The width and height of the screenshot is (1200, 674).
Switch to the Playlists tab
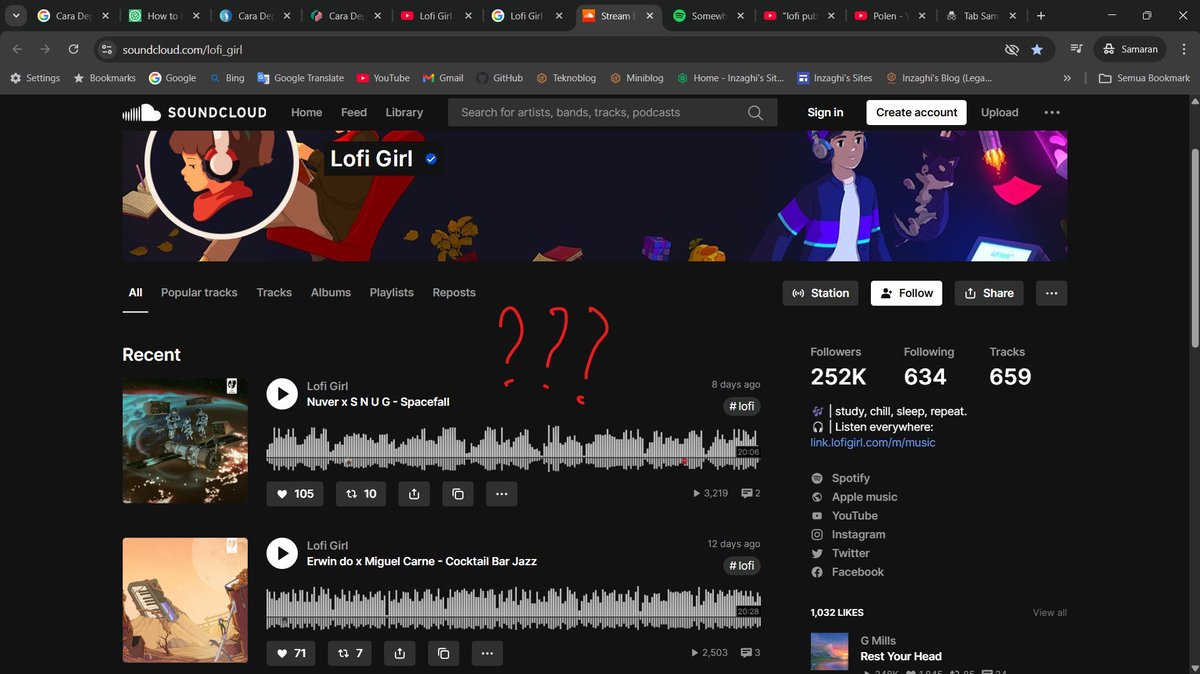click(x=391, y=293)
